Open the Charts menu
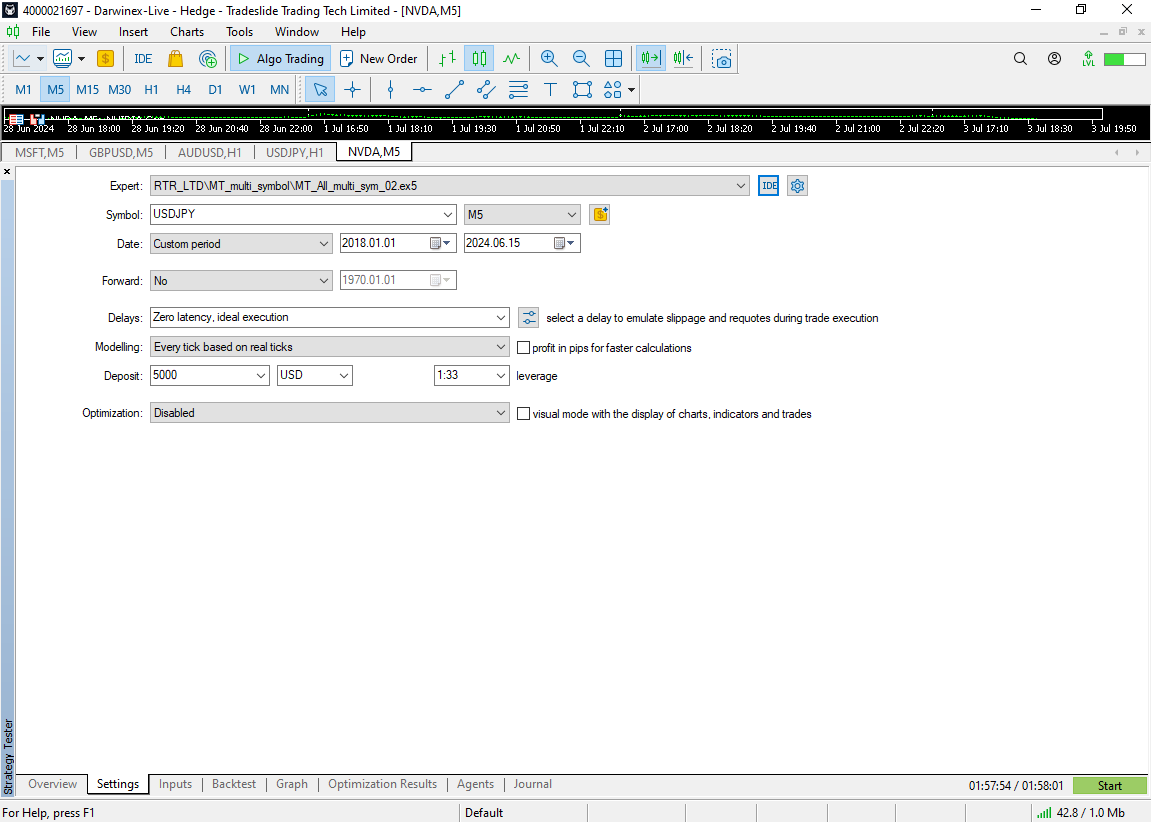Viewport: 1151px width, 822px height. click(187, 32)
